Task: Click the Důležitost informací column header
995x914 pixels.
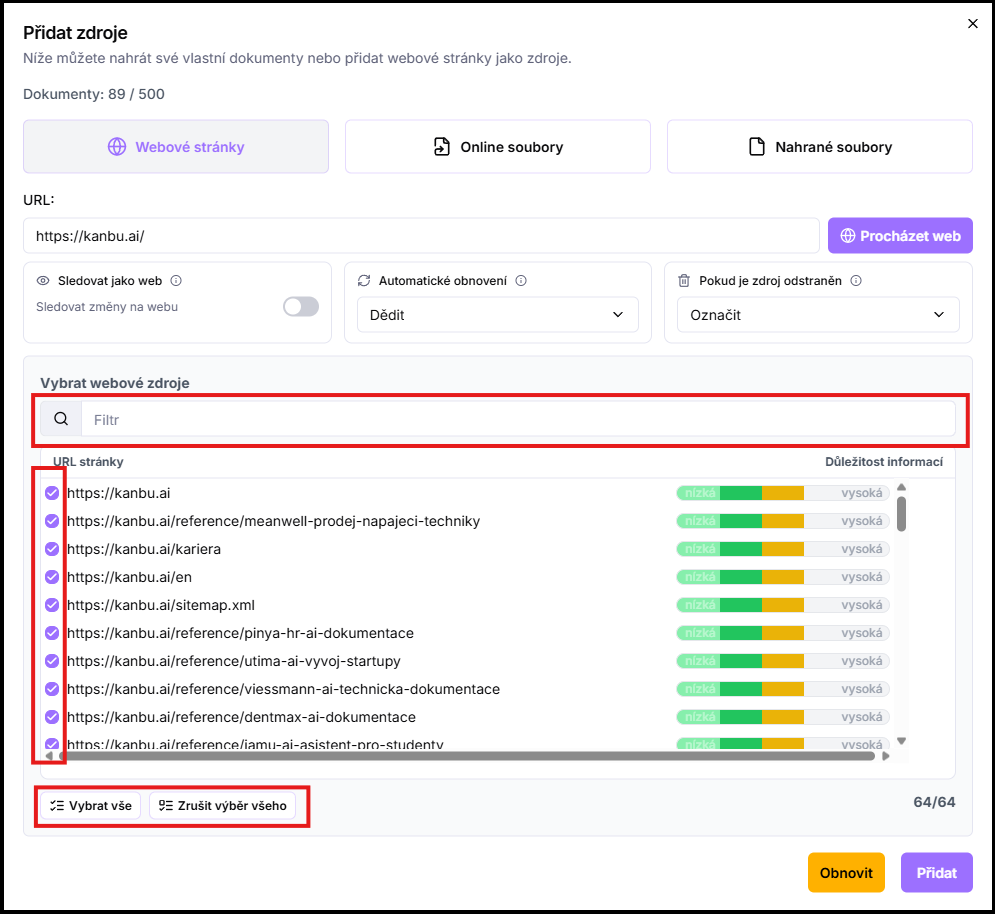Action: (884, 462)
